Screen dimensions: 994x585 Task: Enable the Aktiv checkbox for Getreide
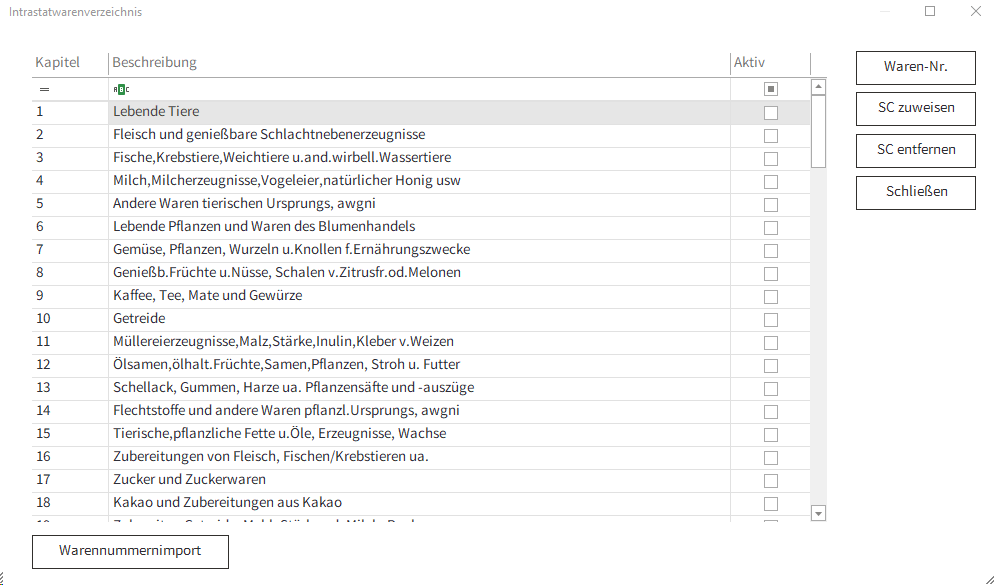pos(770,318)
